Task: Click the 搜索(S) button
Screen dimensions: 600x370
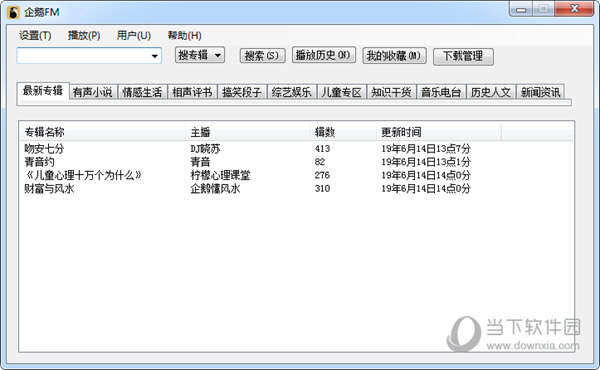Action: (x=262, y=56)
